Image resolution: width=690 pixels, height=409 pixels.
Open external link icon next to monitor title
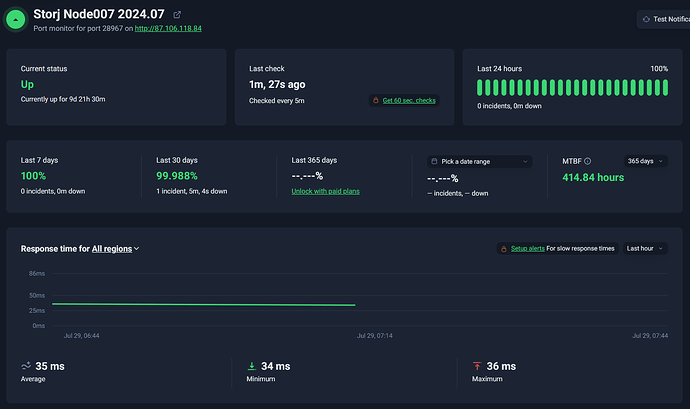coord(177,15)
